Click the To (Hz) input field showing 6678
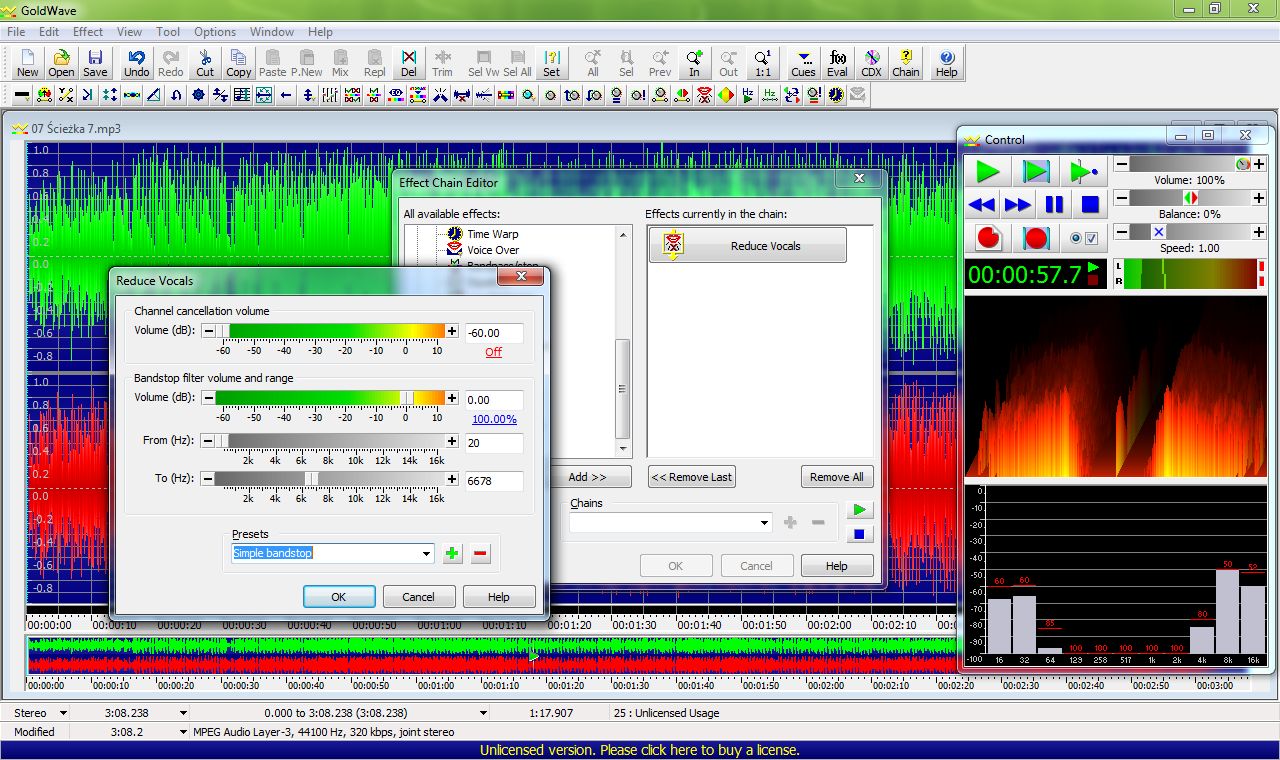 pos(494,481)
